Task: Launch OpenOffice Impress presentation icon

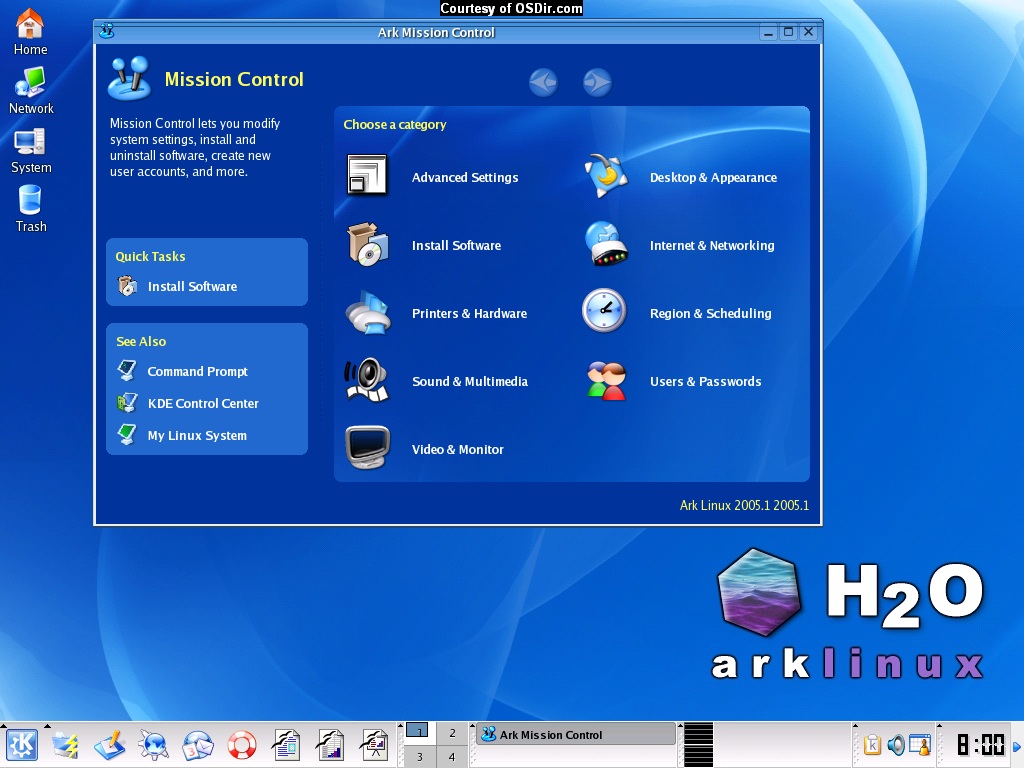Action: 375,745
